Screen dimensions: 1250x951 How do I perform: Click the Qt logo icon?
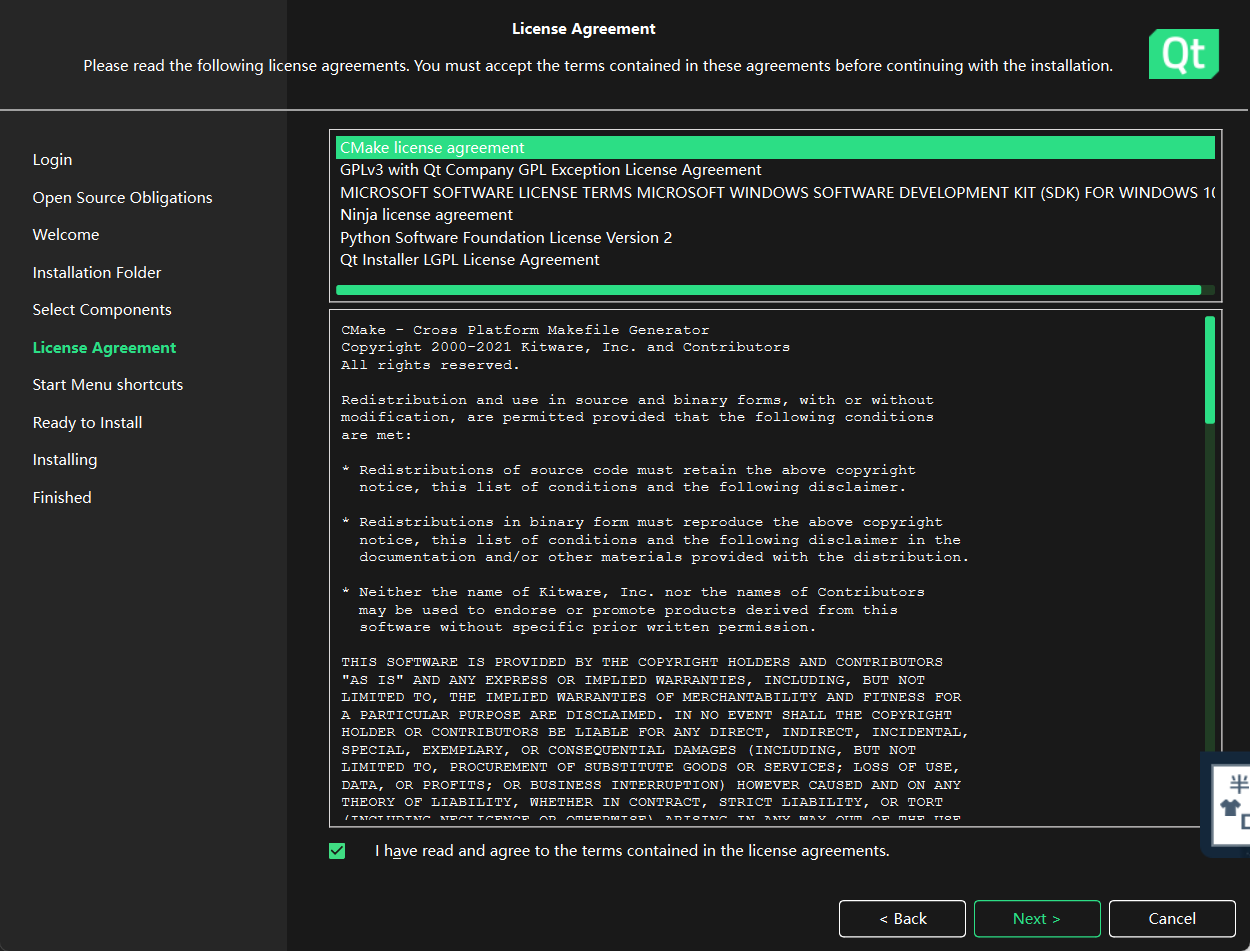tap(1184, 54)
